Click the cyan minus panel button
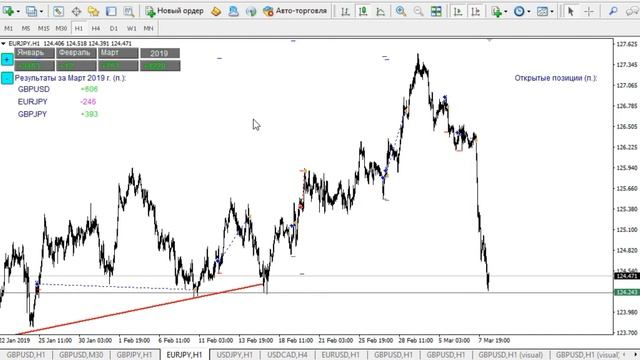 [7, 78]
